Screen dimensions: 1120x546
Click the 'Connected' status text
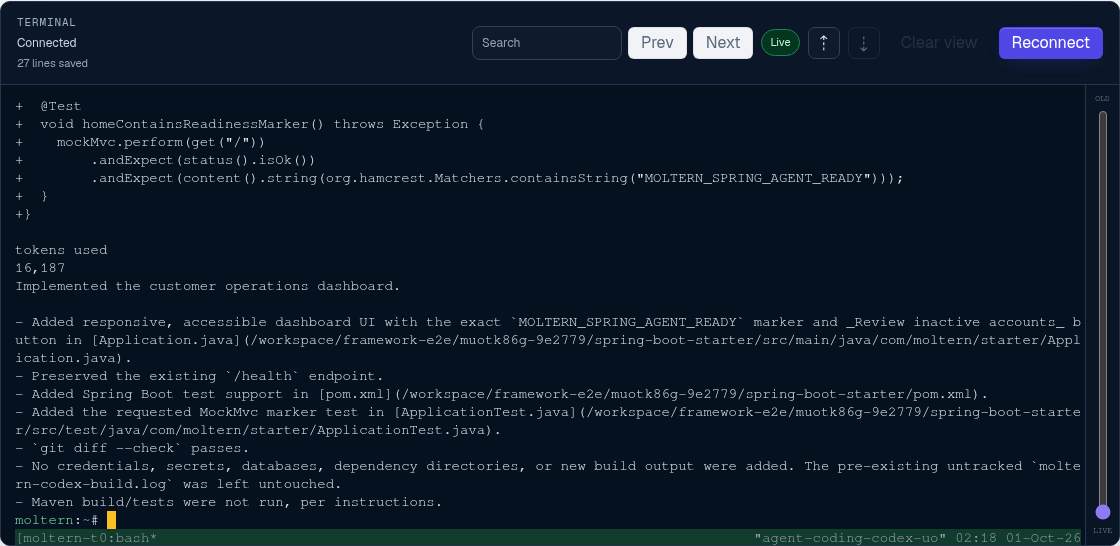click(46, 43)
